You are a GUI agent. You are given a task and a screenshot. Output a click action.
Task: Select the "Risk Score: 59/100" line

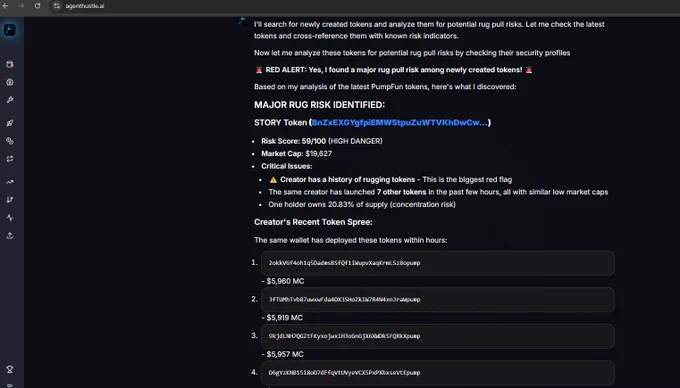322,141
